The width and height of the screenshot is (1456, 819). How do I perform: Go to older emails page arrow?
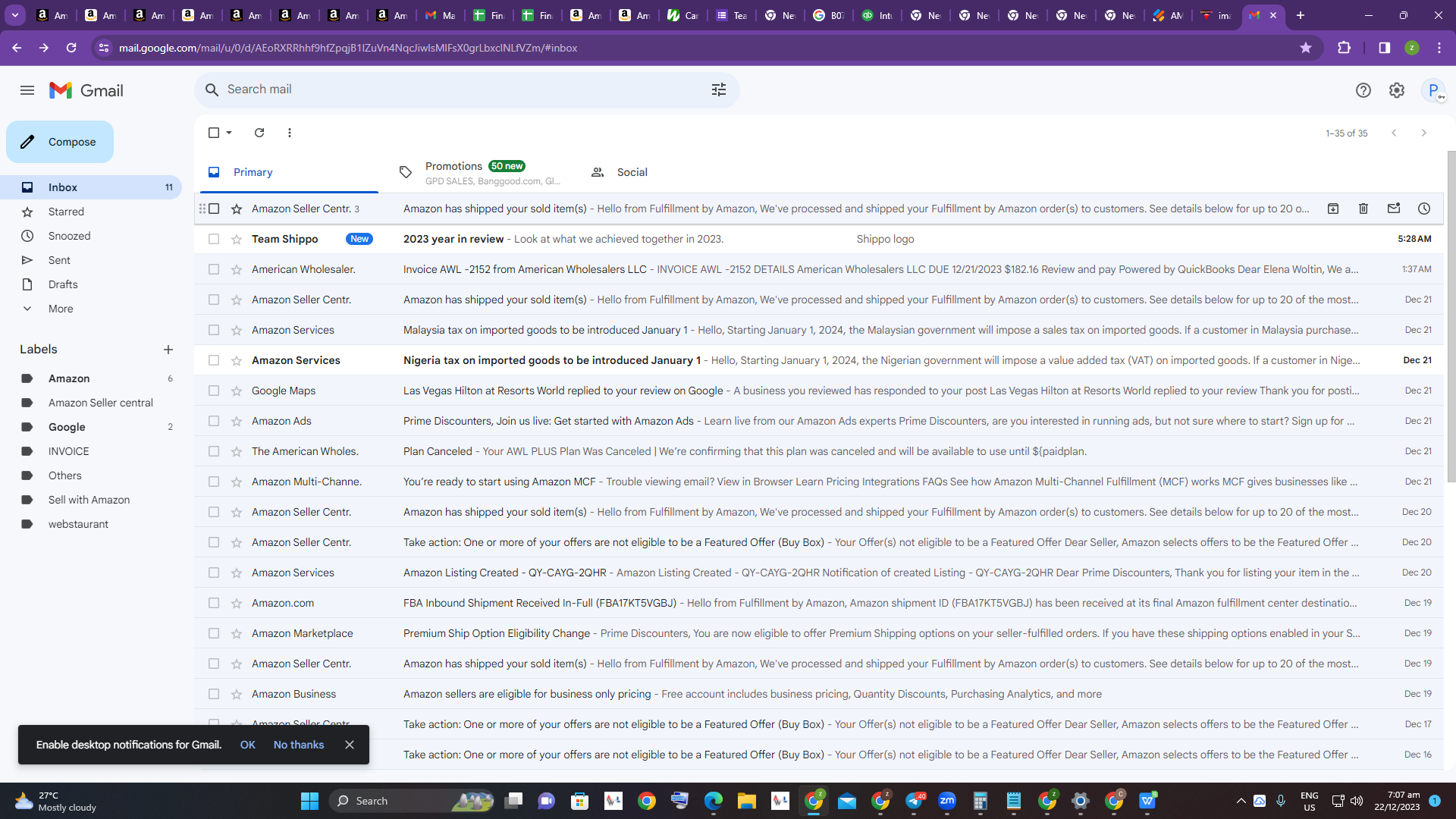pyautogui.click(x=1423, y=133)
